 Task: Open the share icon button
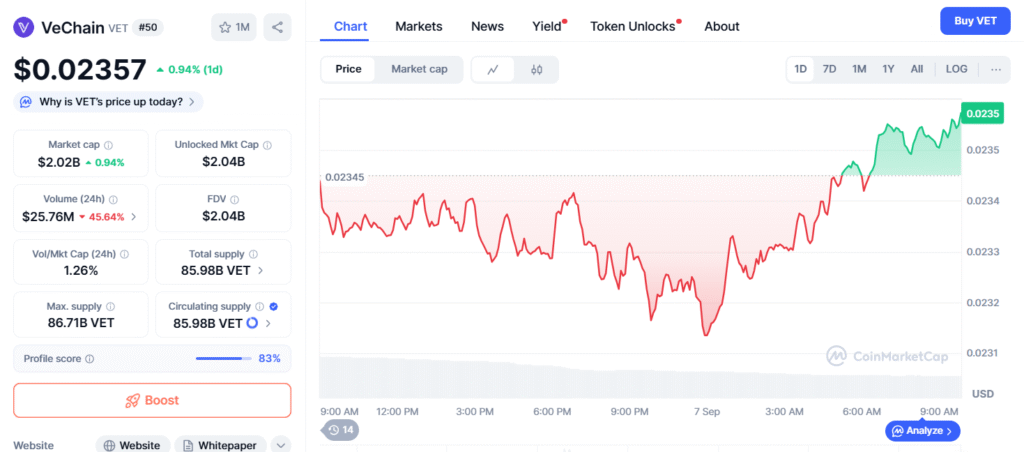click(x=278, y=27)
